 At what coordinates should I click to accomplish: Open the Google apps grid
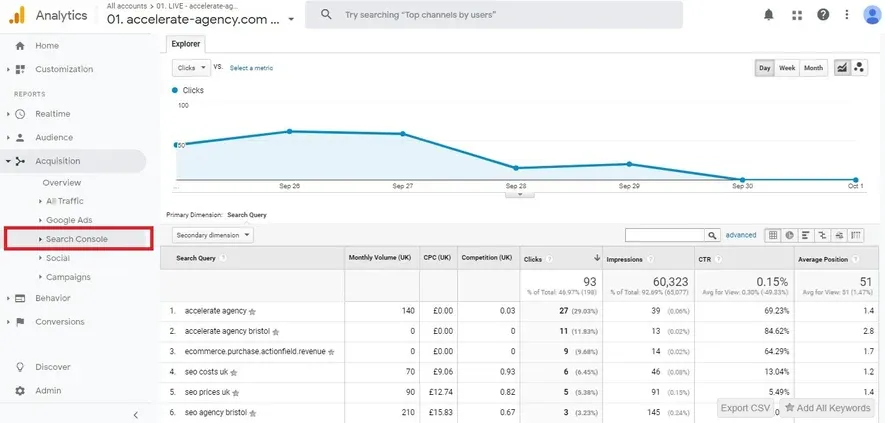(797, 15)
